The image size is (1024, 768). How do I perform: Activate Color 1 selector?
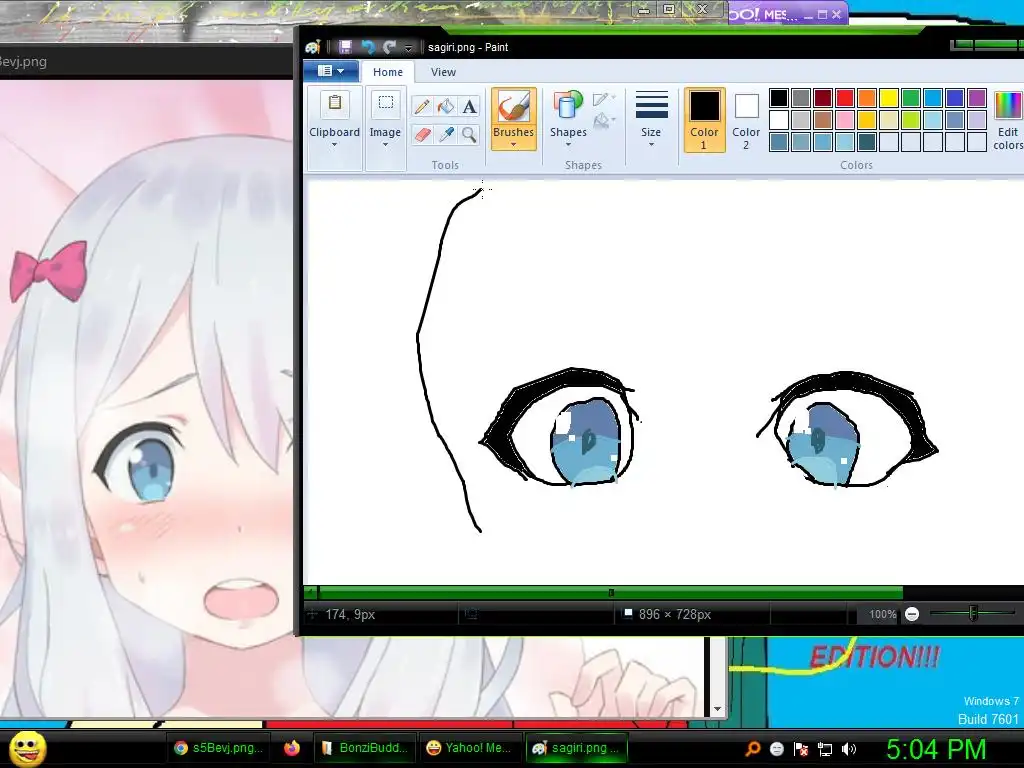pos(704,120)
